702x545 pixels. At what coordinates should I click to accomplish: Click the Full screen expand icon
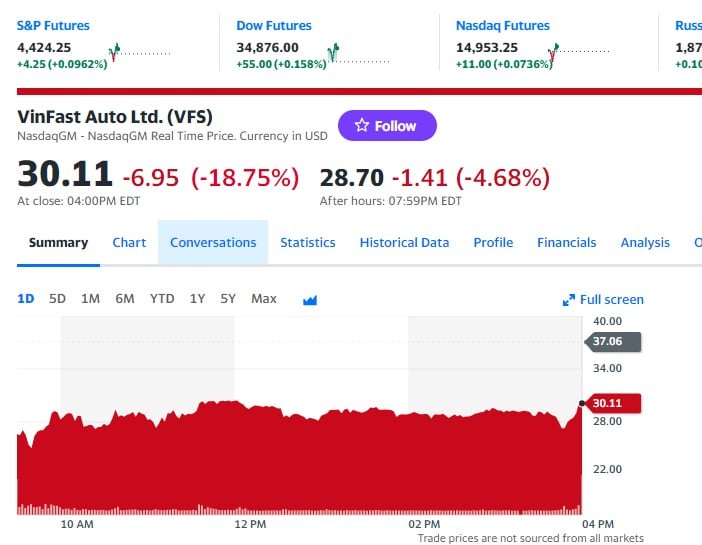click(569, 300)
